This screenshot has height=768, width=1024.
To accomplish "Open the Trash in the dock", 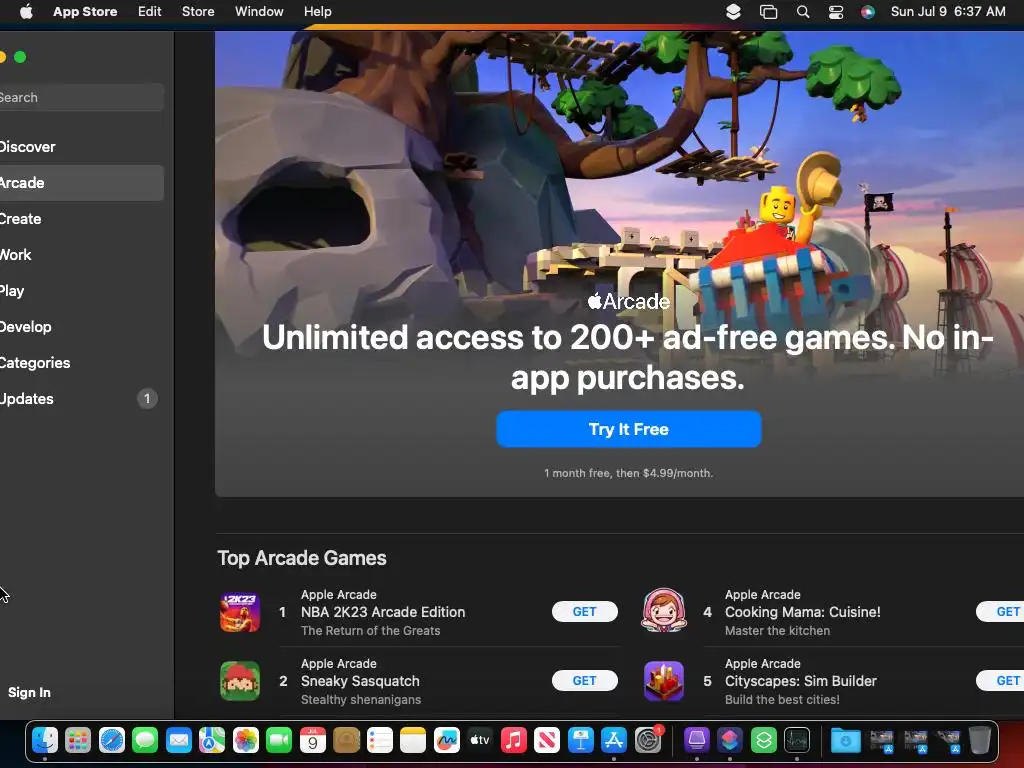I will click(980, 740).
